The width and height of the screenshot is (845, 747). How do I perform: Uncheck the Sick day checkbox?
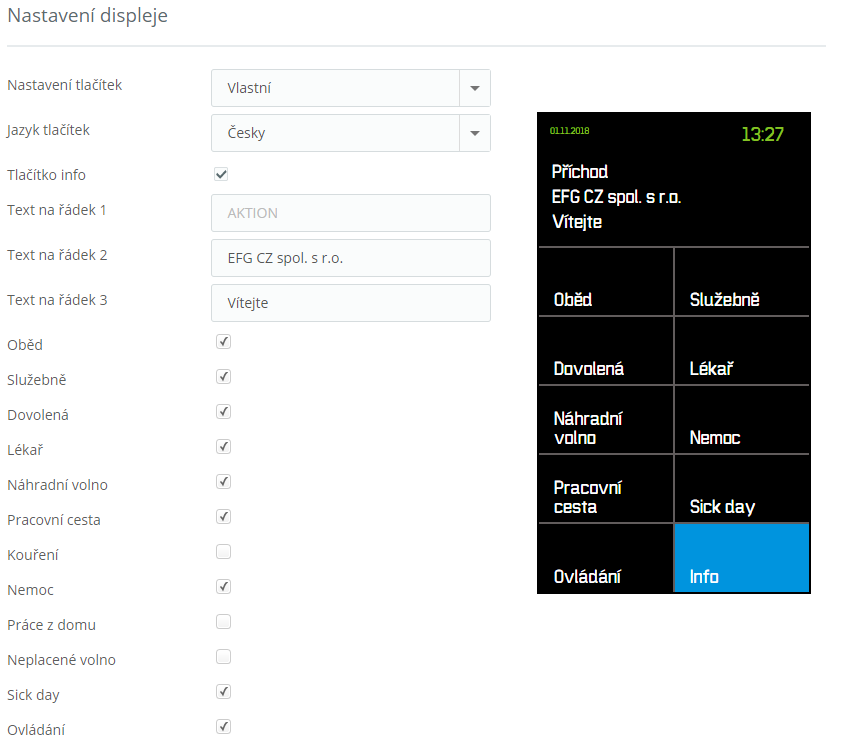(224, 692)
